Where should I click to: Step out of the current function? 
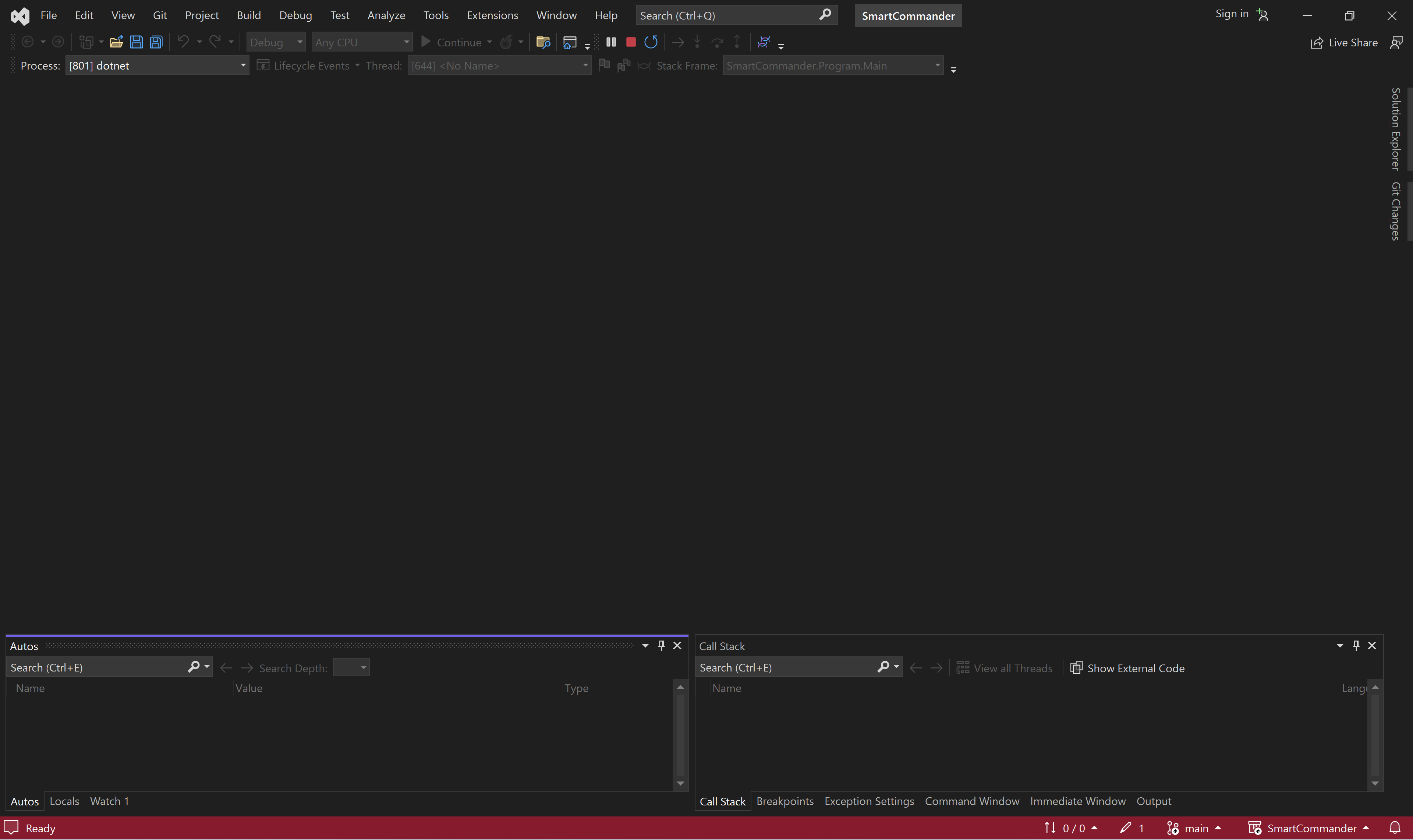click(x=737, y=41)
